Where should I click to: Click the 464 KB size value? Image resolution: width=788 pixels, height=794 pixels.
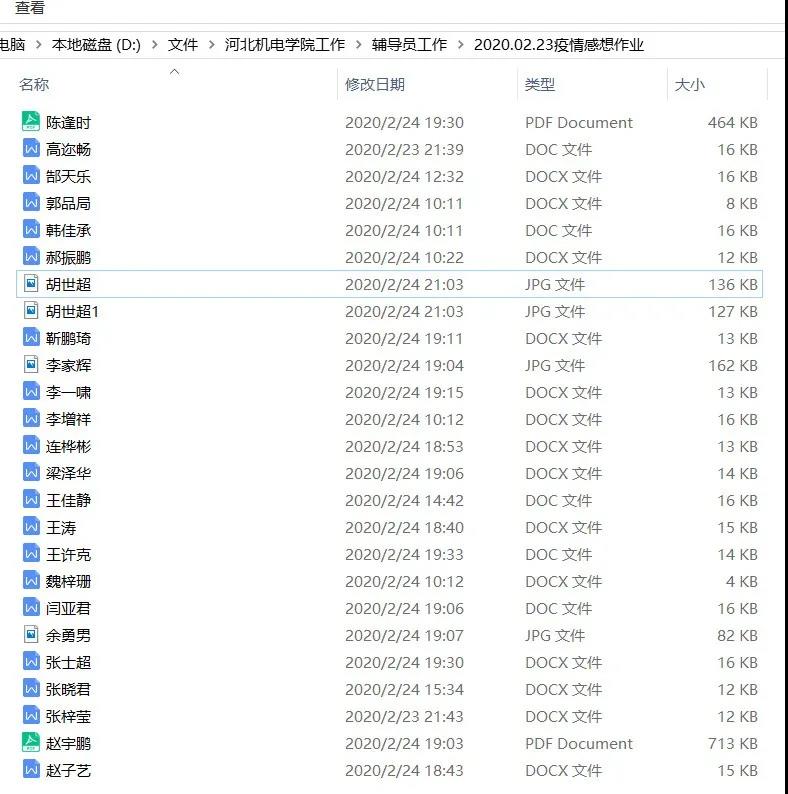[732, 123]
